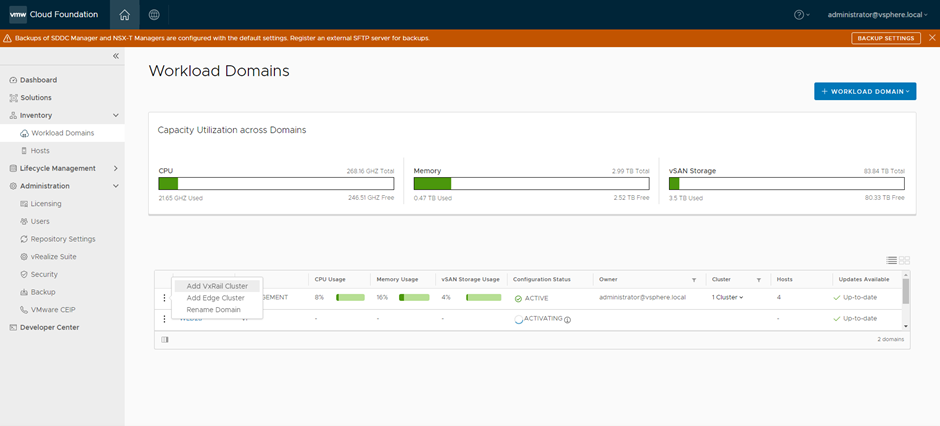Click the Home icon in top bar
Screen dimensions: 940x426
pos(124,15)
